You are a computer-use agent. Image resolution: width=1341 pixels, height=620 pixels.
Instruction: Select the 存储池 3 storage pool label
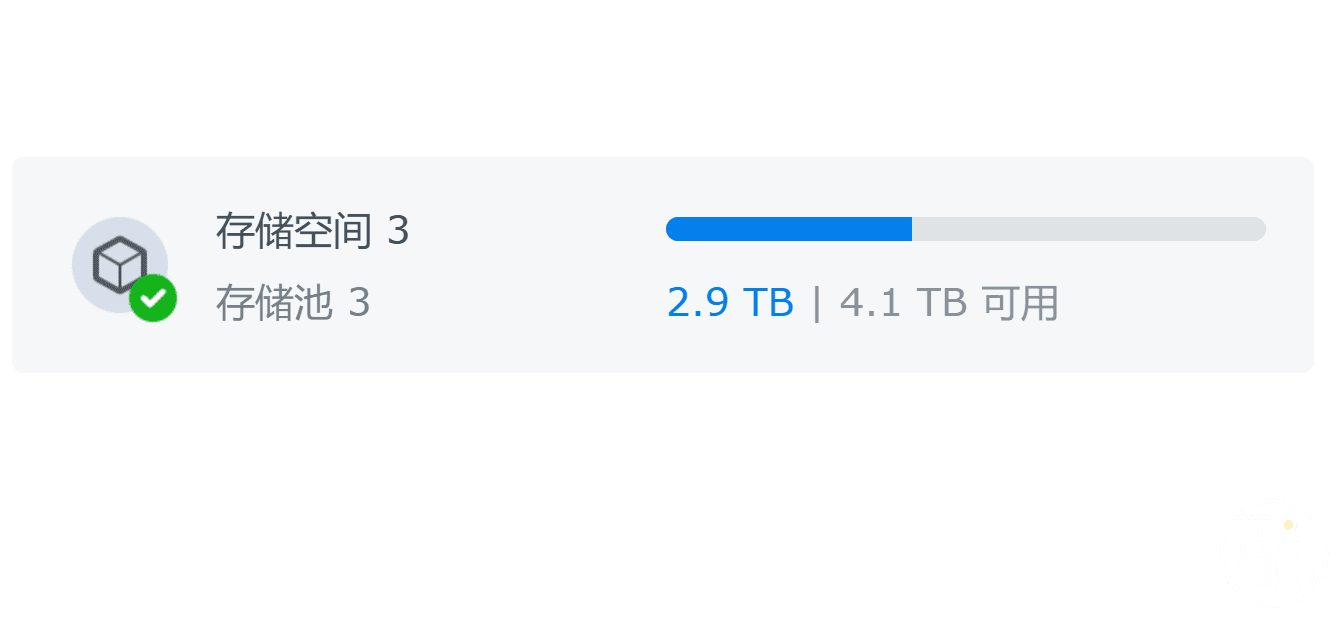(x=293, y=302)
